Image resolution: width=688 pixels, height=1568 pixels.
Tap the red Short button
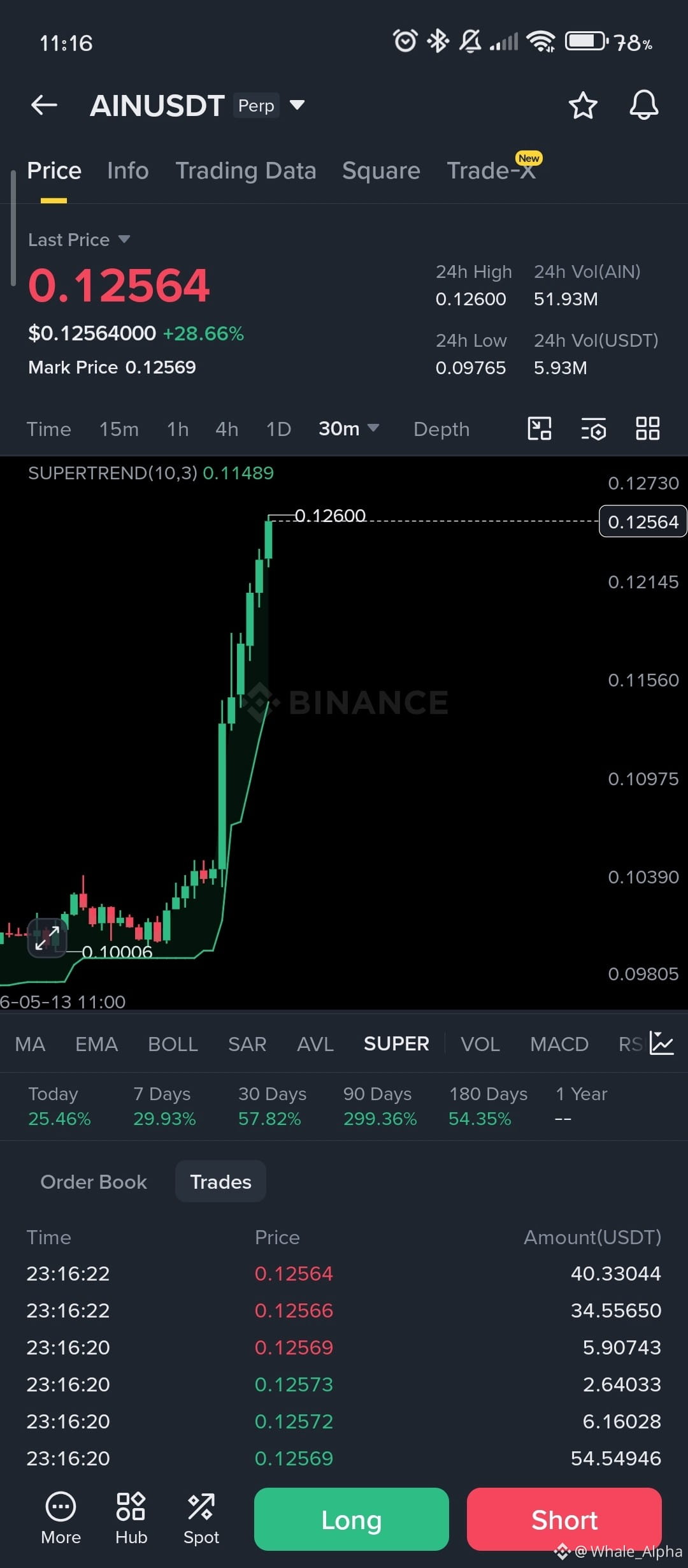(x=564, y=1520)
